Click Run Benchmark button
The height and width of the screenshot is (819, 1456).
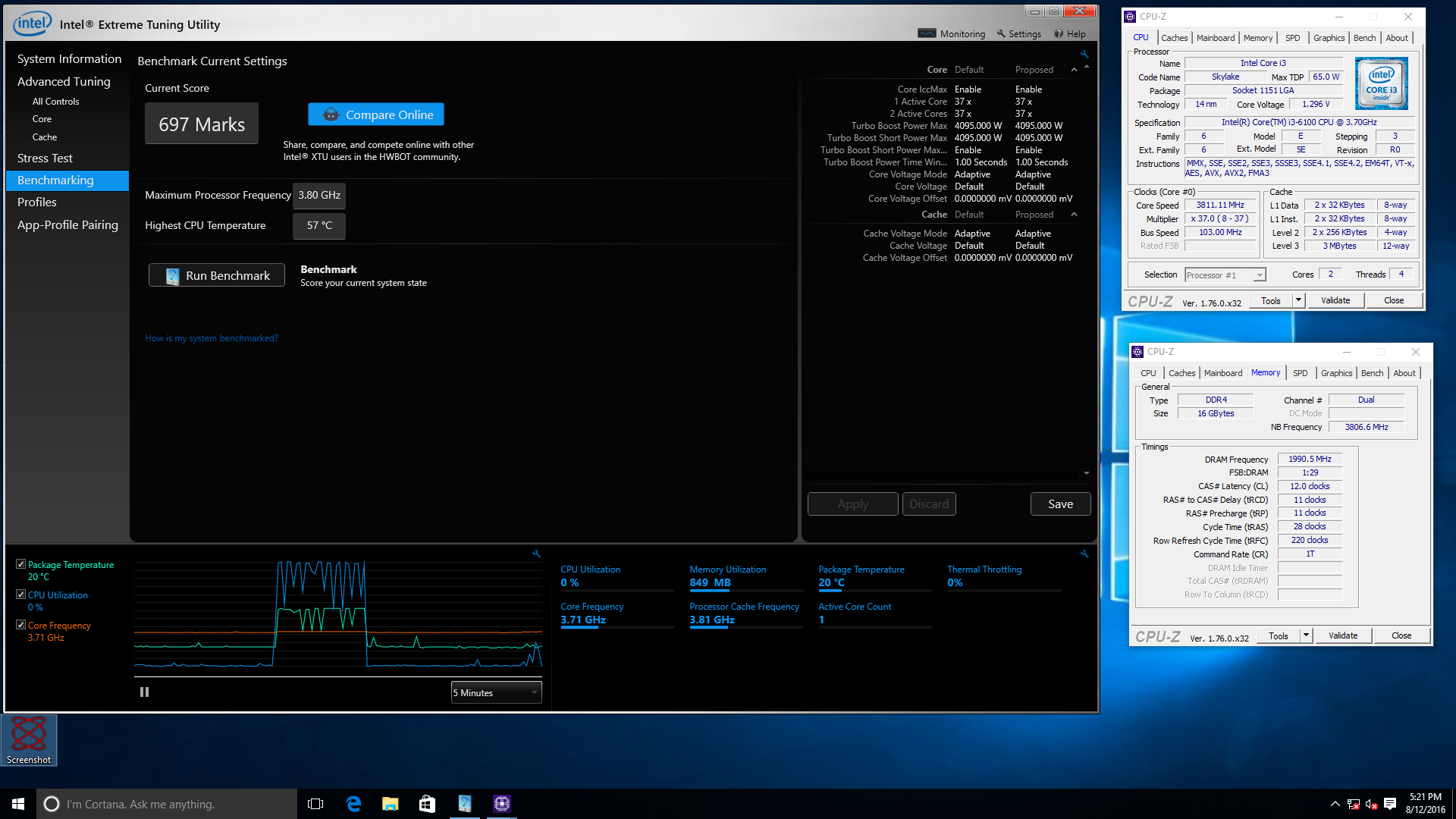217,275
